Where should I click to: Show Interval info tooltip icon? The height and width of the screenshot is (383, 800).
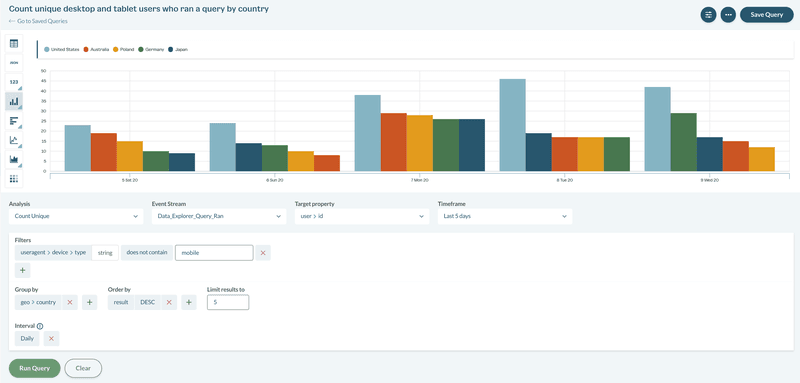click(x=40, y=326)
